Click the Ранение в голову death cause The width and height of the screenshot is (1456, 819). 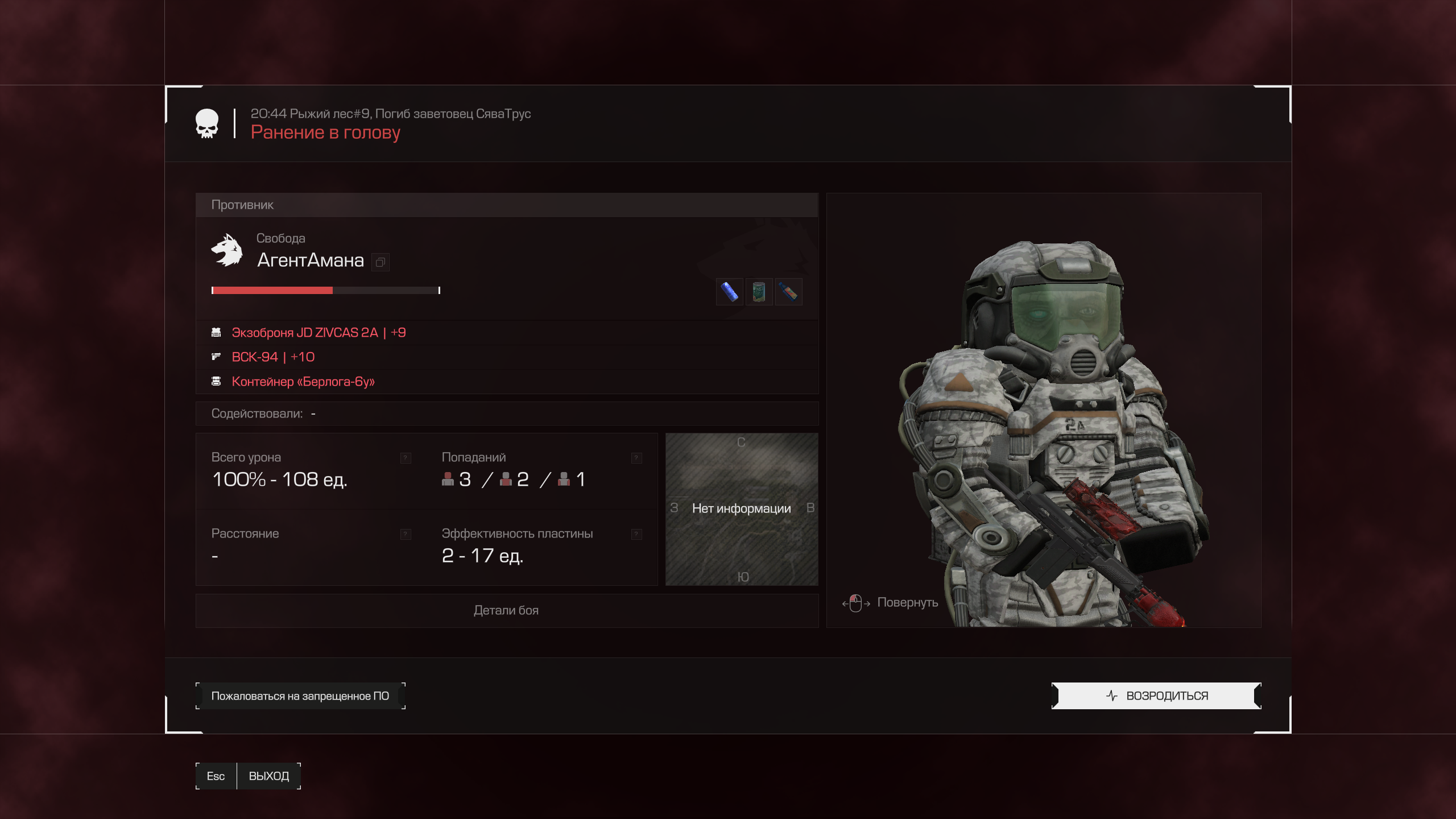pos(325,133)
